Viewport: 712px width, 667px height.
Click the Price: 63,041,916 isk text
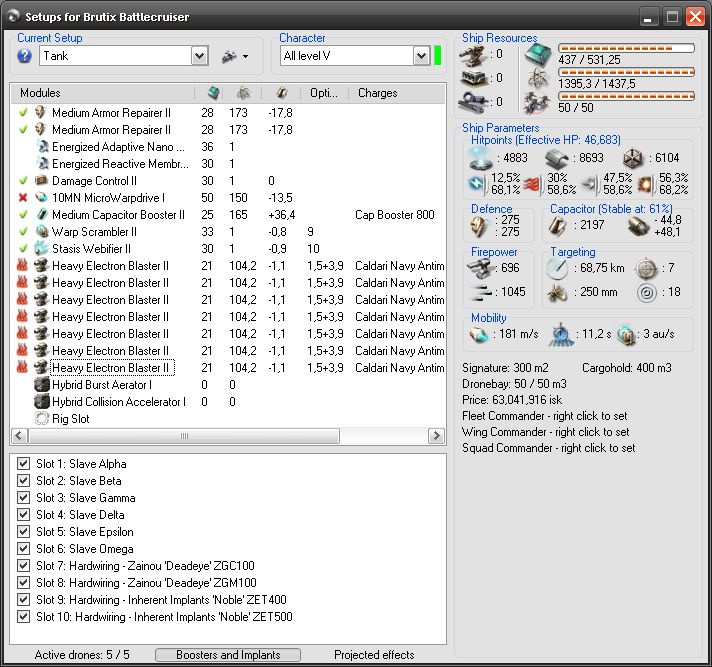[x=512, y=400]
